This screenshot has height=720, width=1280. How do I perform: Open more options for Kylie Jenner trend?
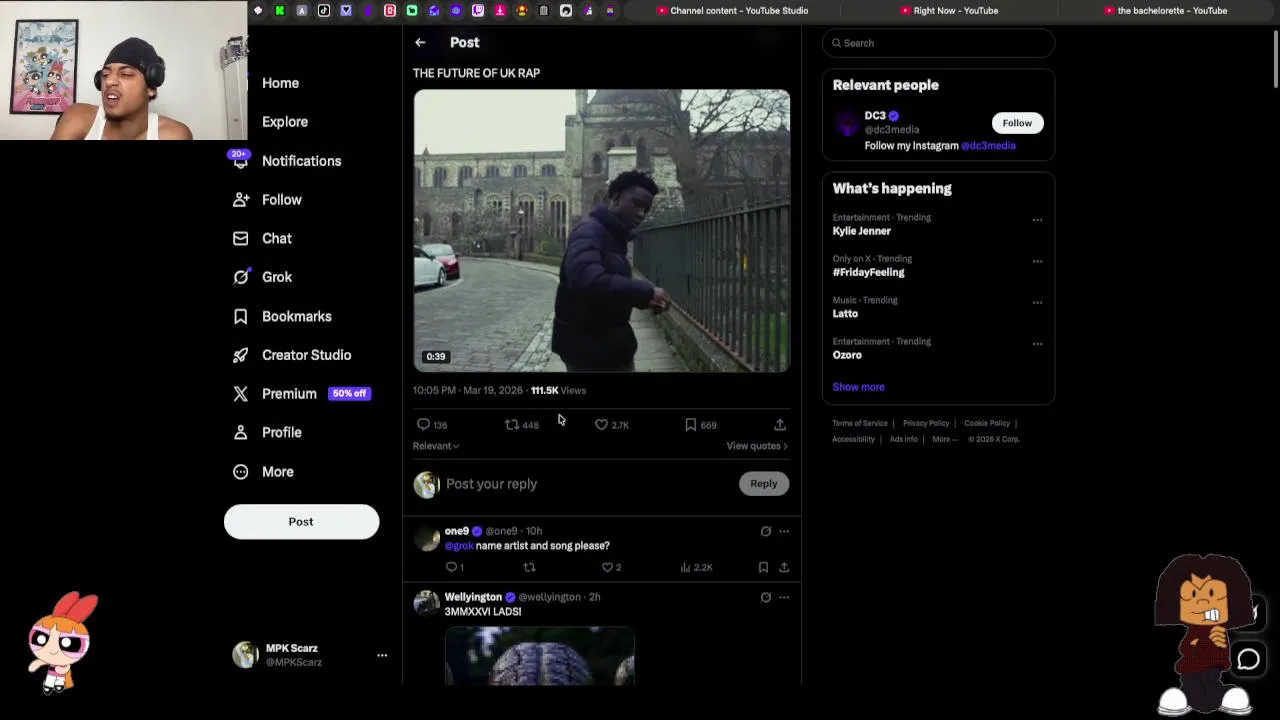click(x=1037, y=220)
